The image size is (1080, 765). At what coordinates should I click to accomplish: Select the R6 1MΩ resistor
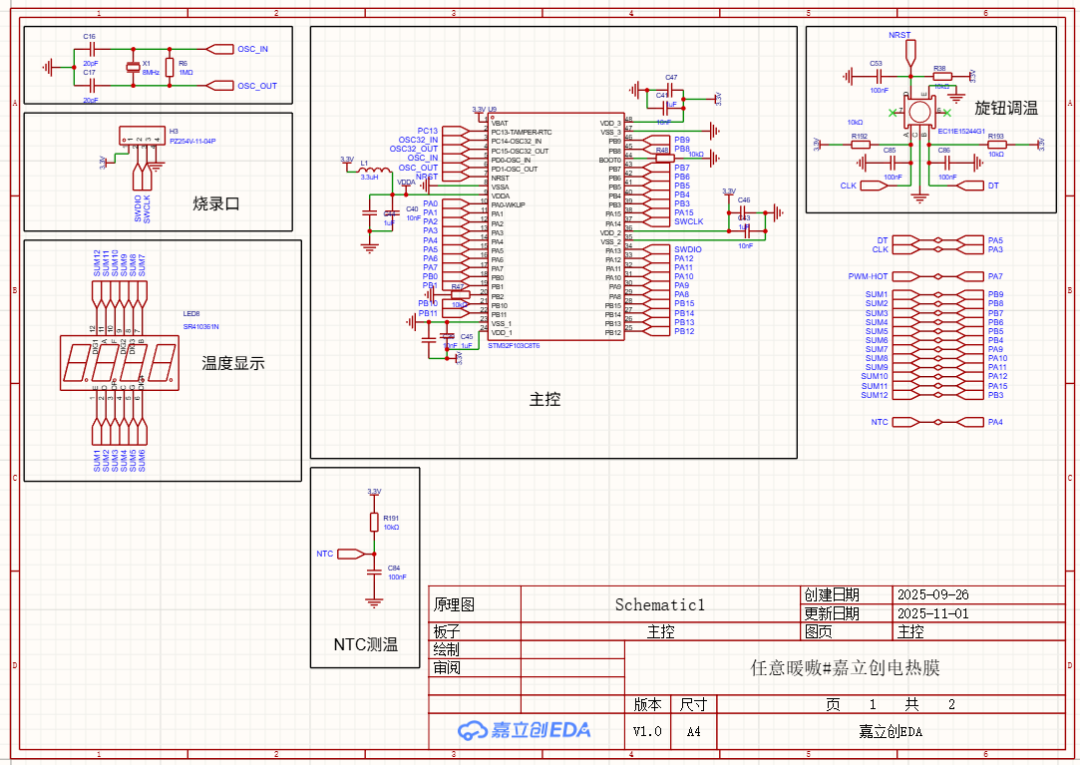(x=169, y=67)
